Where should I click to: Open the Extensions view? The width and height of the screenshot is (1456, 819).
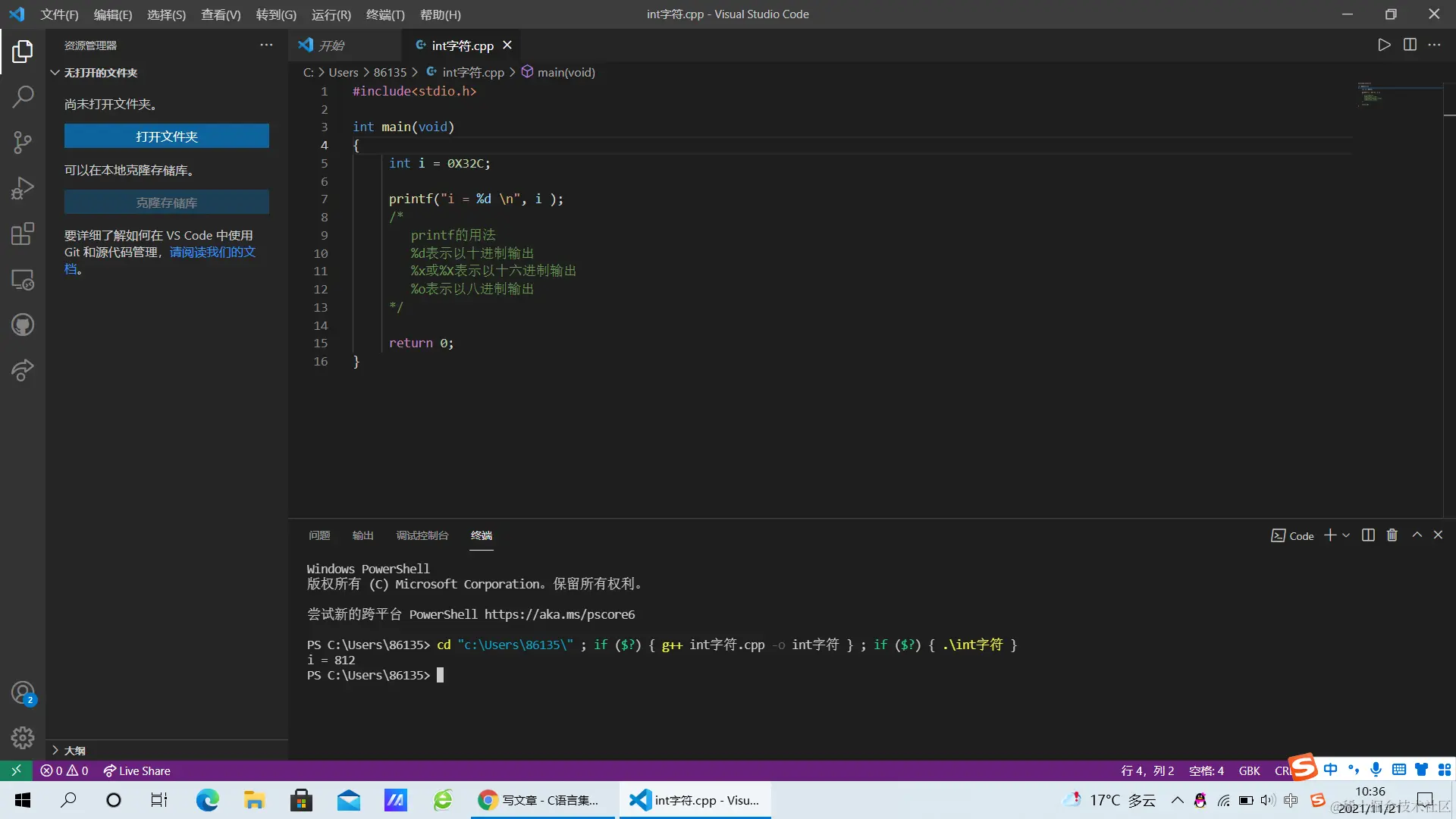point(23,234)
